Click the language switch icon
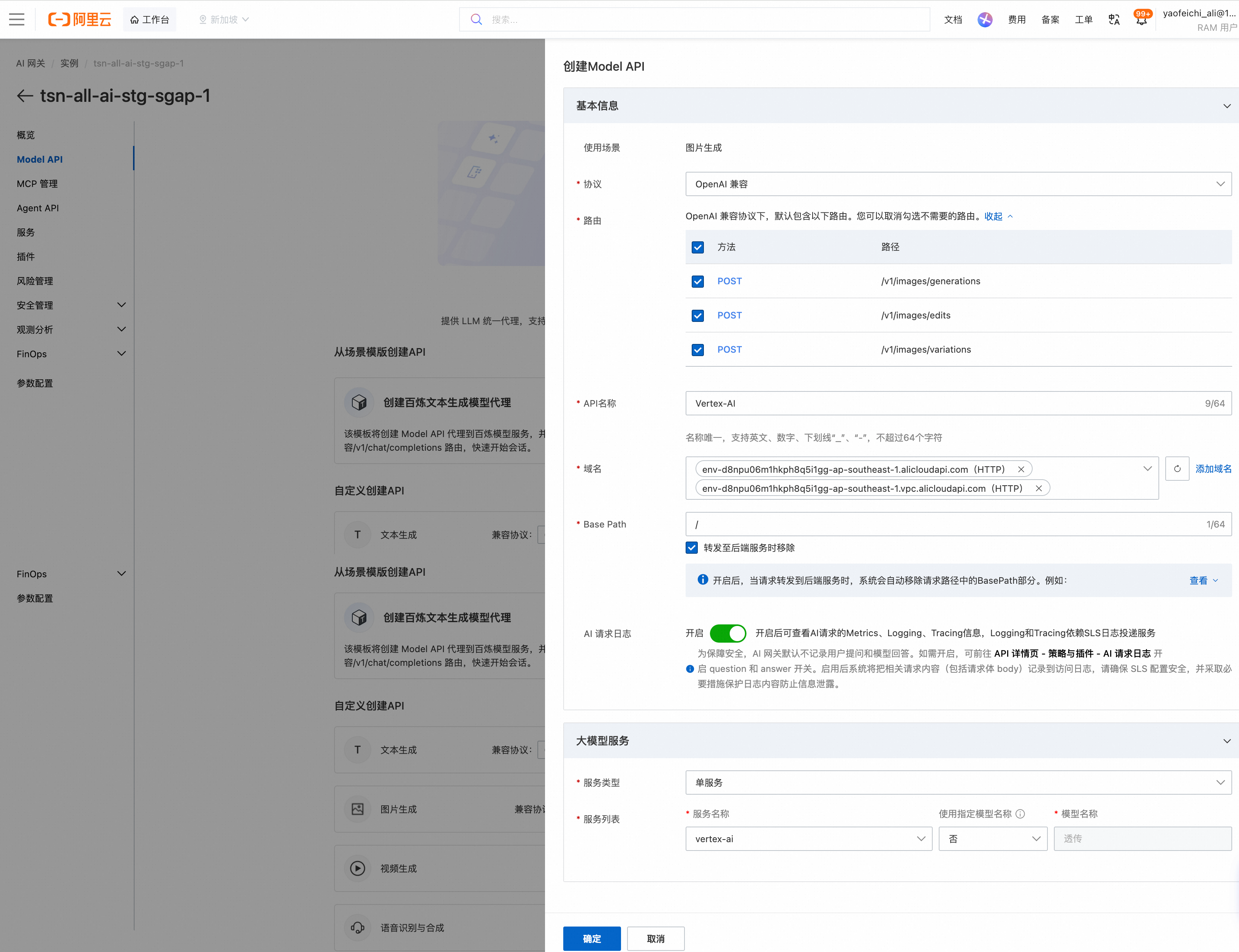The height and width of the screenshot is (952, 1239). tap(1114, 19)
